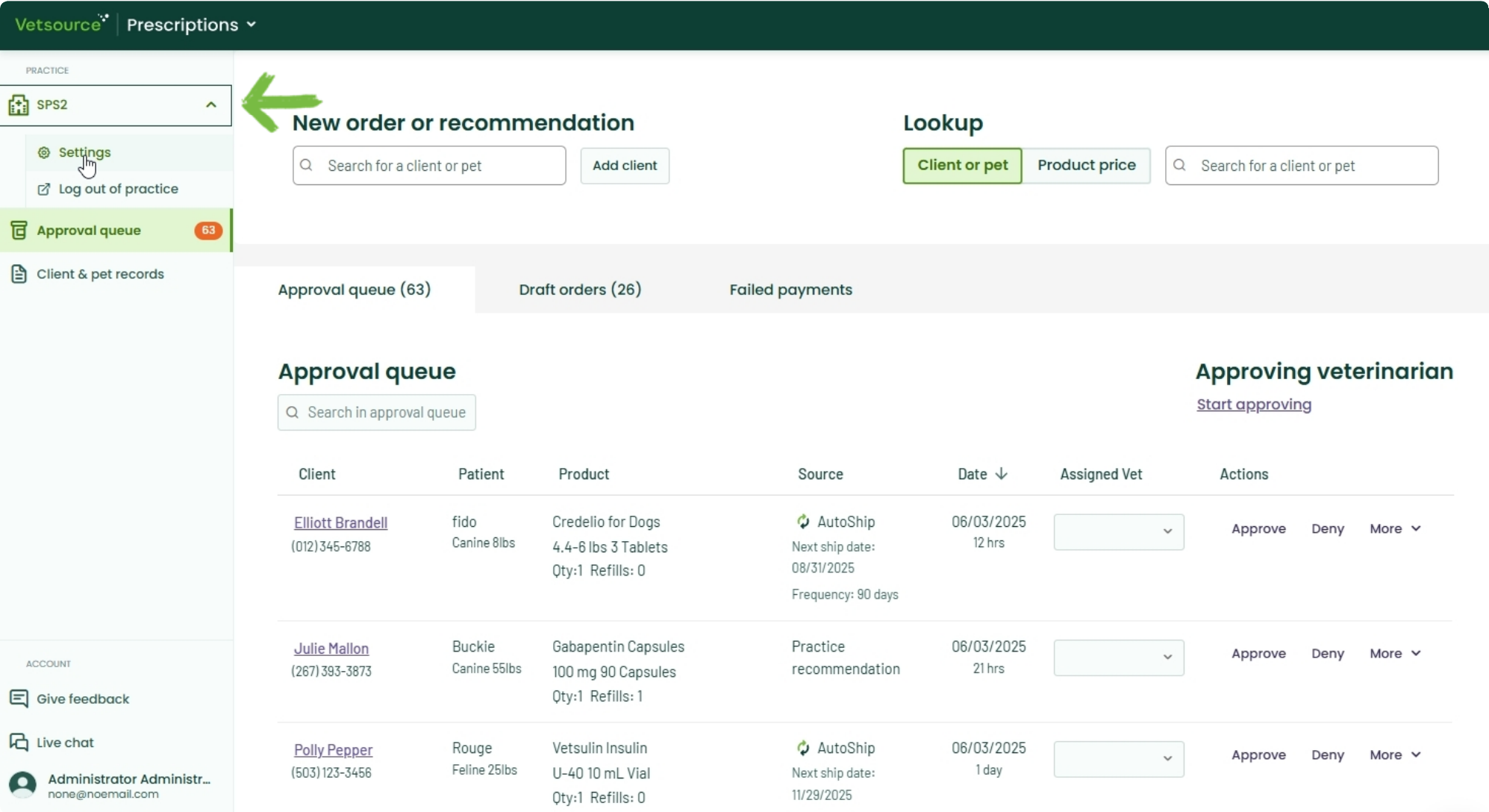Deny Elliott Brandell's Credelio order
The image size is (1489, 812).
click(x=1328, y=528)
